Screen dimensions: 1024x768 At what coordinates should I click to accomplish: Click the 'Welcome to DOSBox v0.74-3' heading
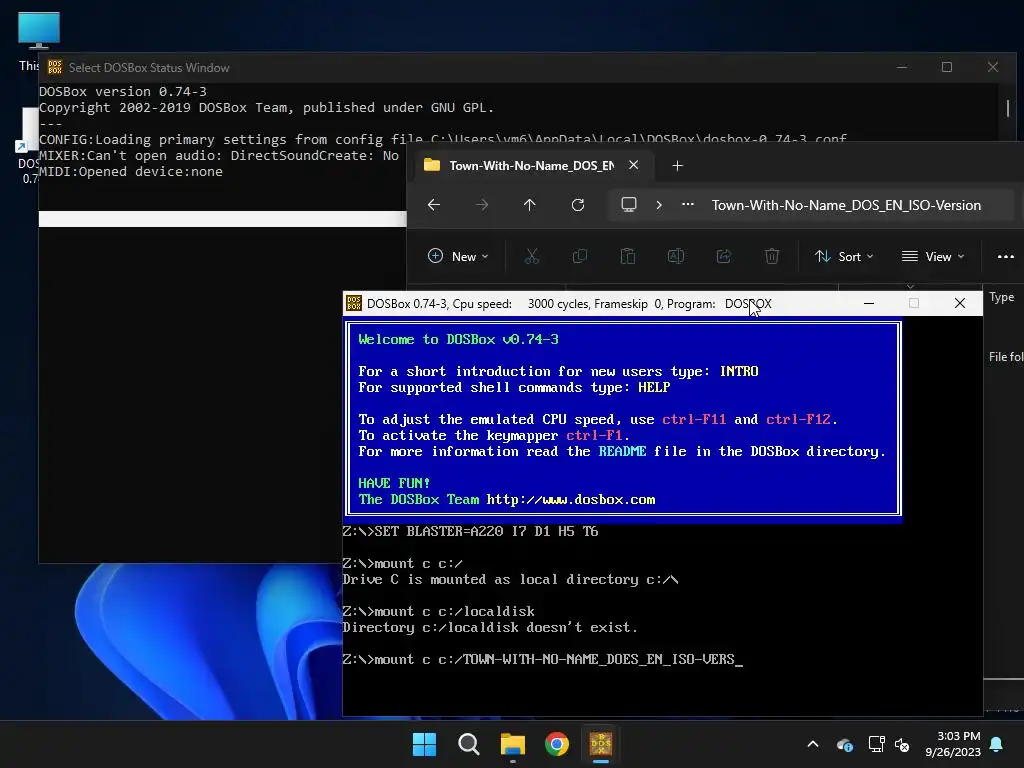click(x=458, y=340)
